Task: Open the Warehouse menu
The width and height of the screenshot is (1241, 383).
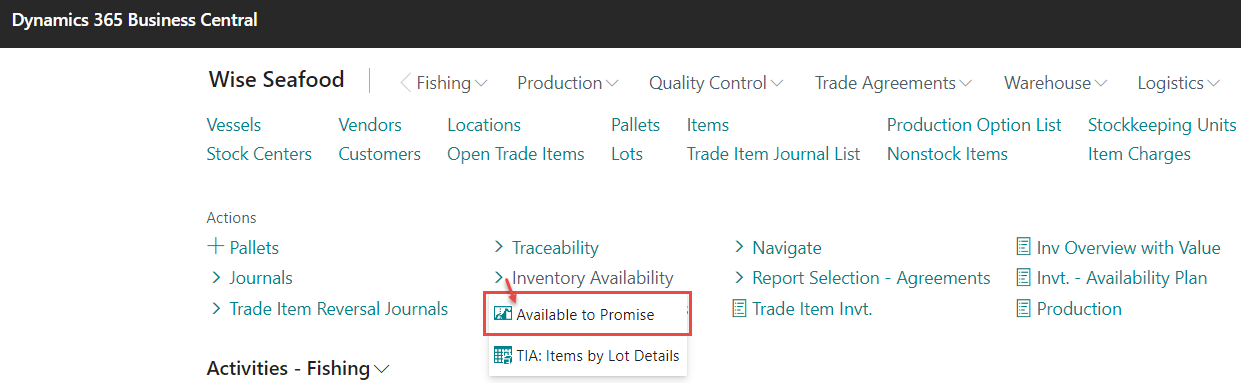Action: click(x=1055, y=83)
